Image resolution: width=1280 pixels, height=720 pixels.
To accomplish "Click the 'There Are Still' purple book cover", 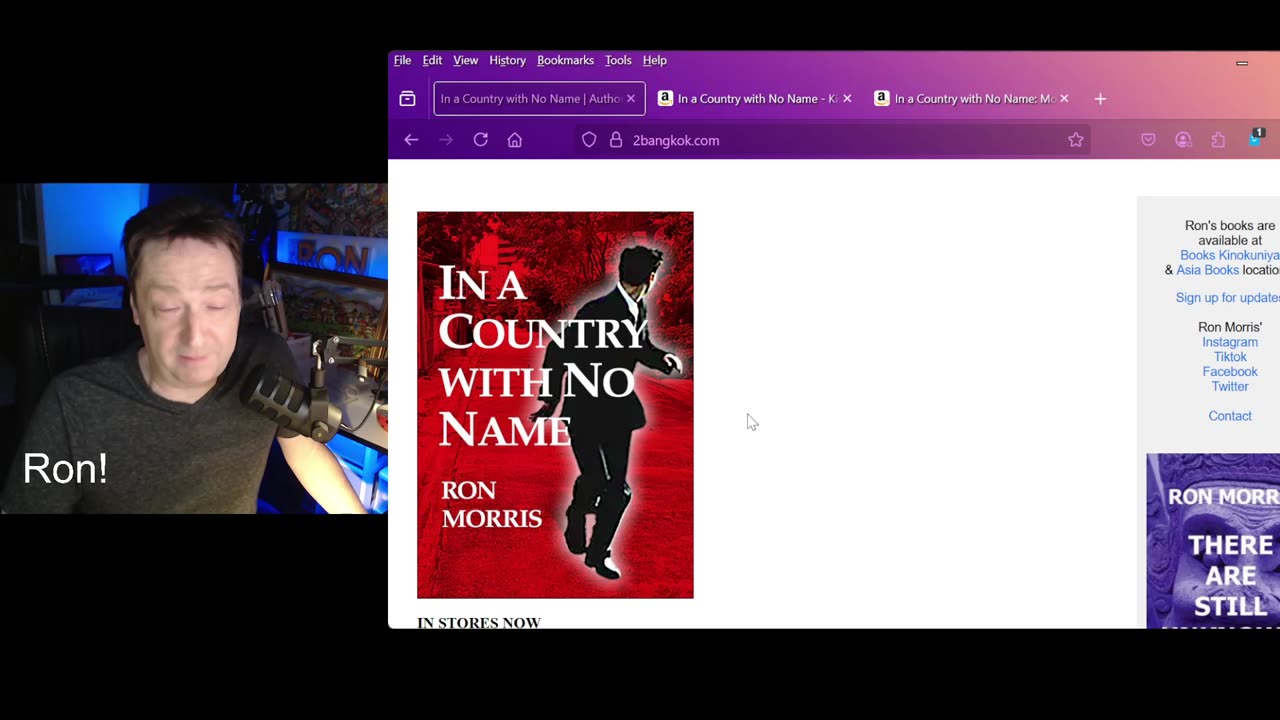I will click(x=1213, y=541).
